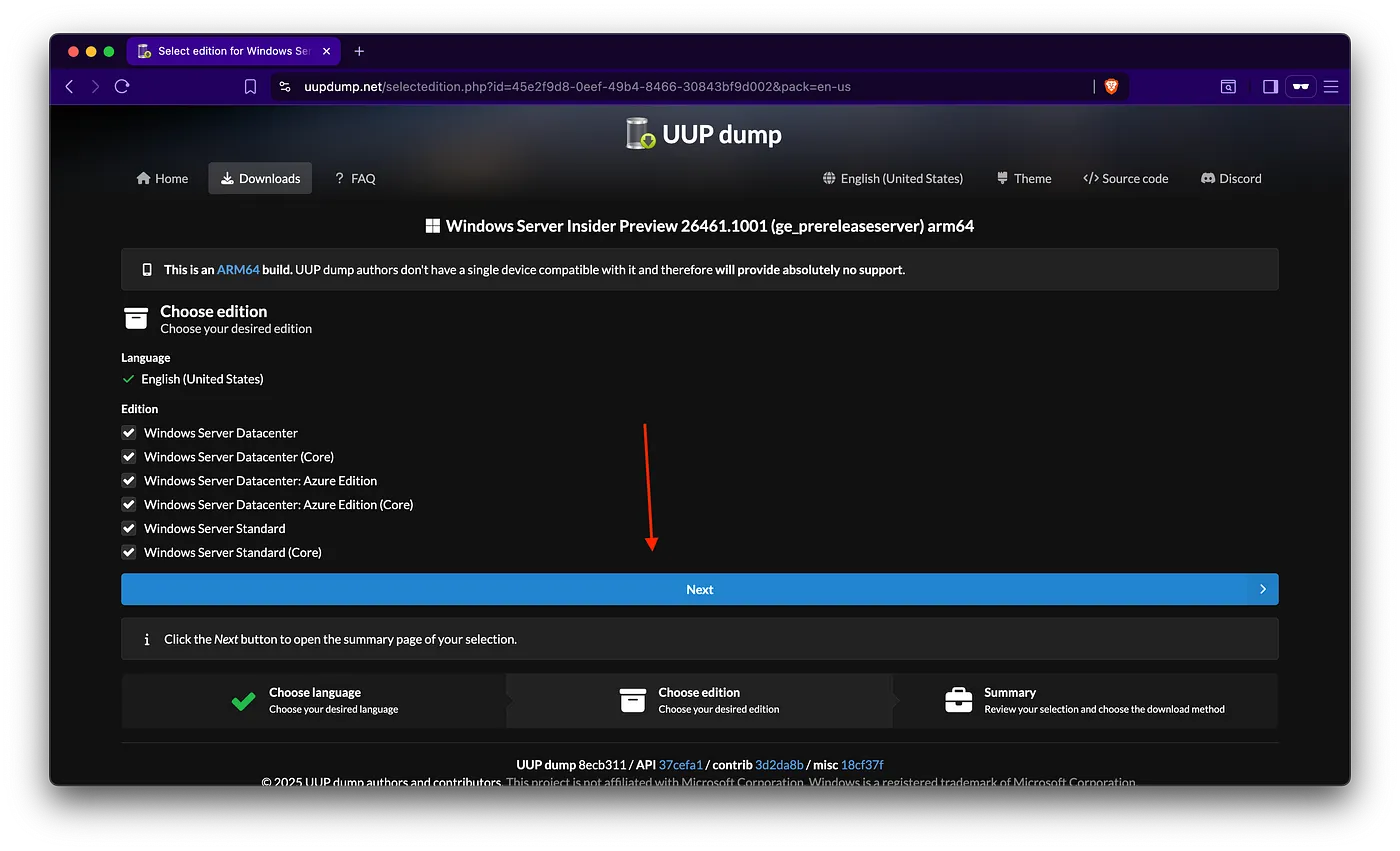Click the address bar URL field
This screenshot has height=851, width=1400.
pos(680,87)
